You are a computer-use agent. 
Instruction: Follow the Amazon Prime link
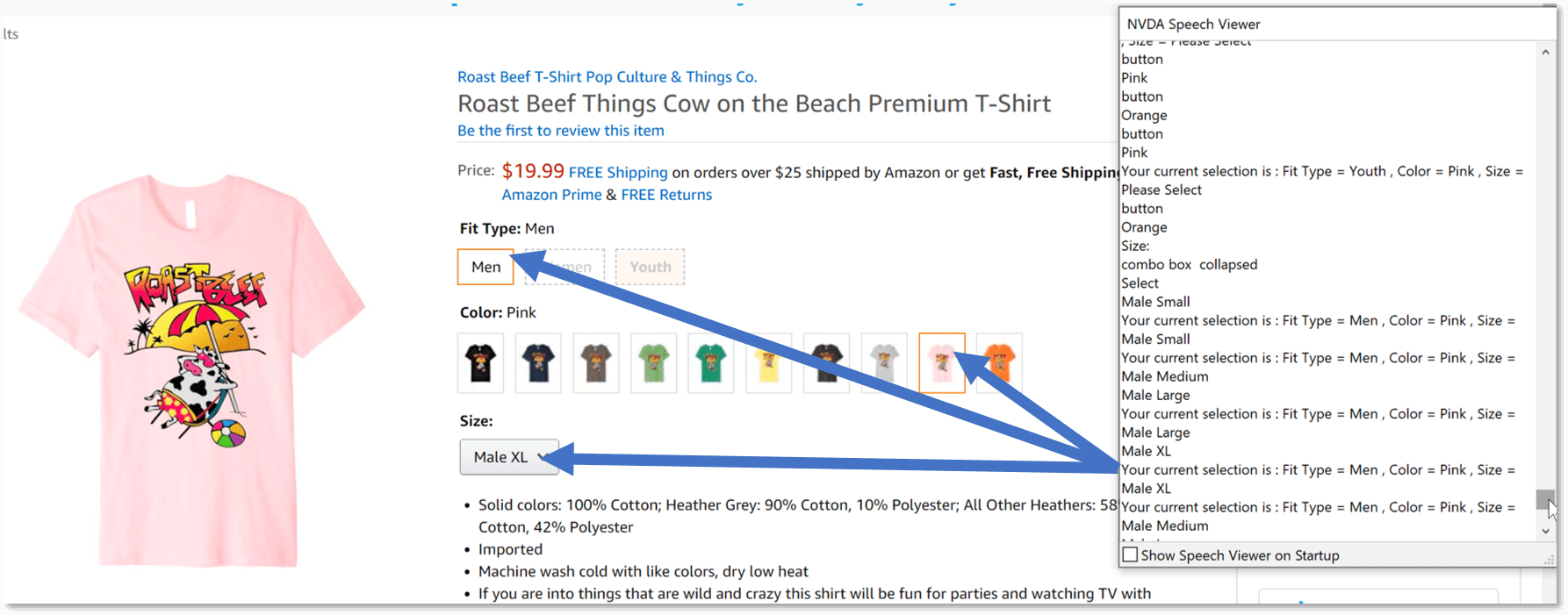click(551, 195)
